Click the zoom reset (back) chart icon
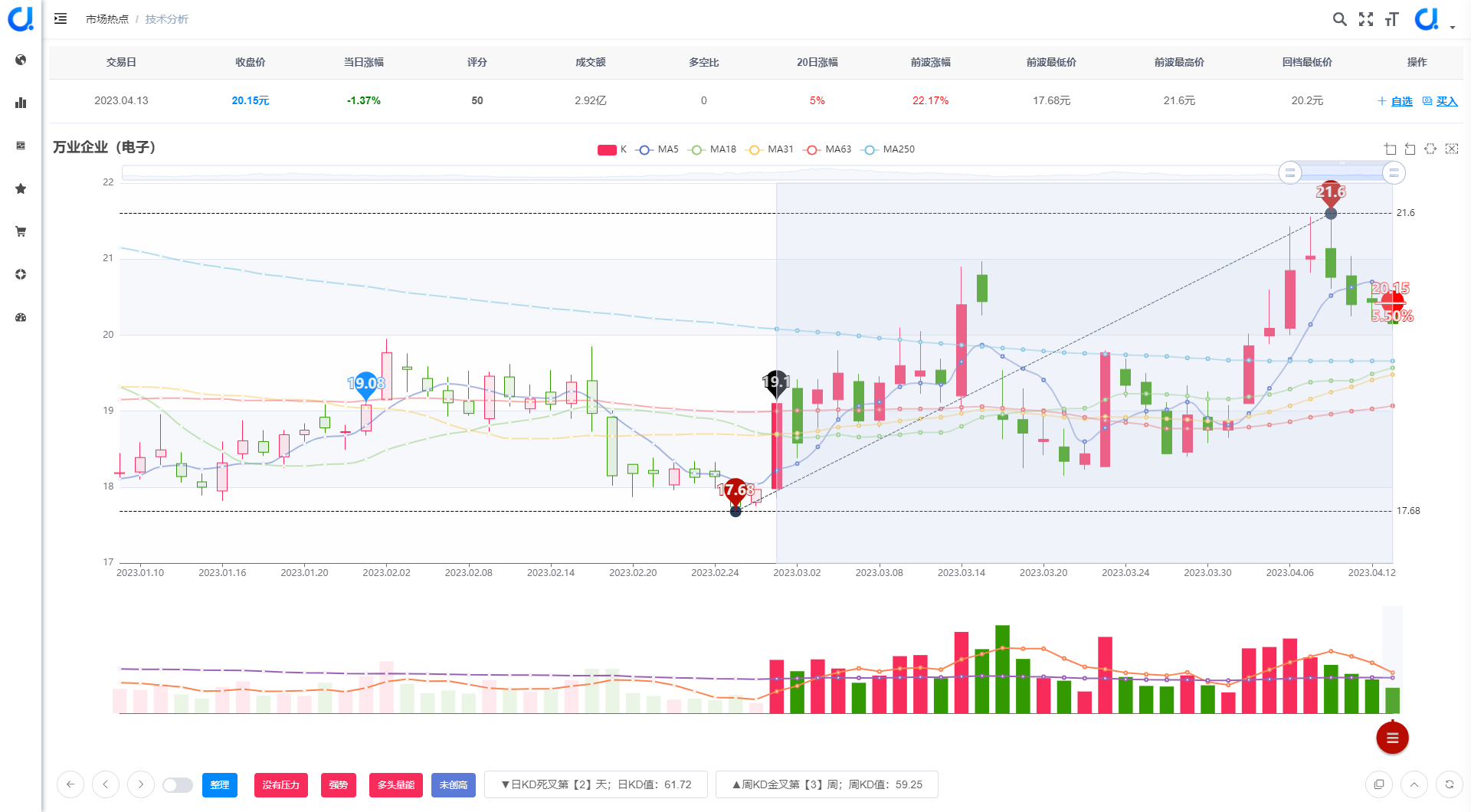The image size is (1471, 812). 1410,149
